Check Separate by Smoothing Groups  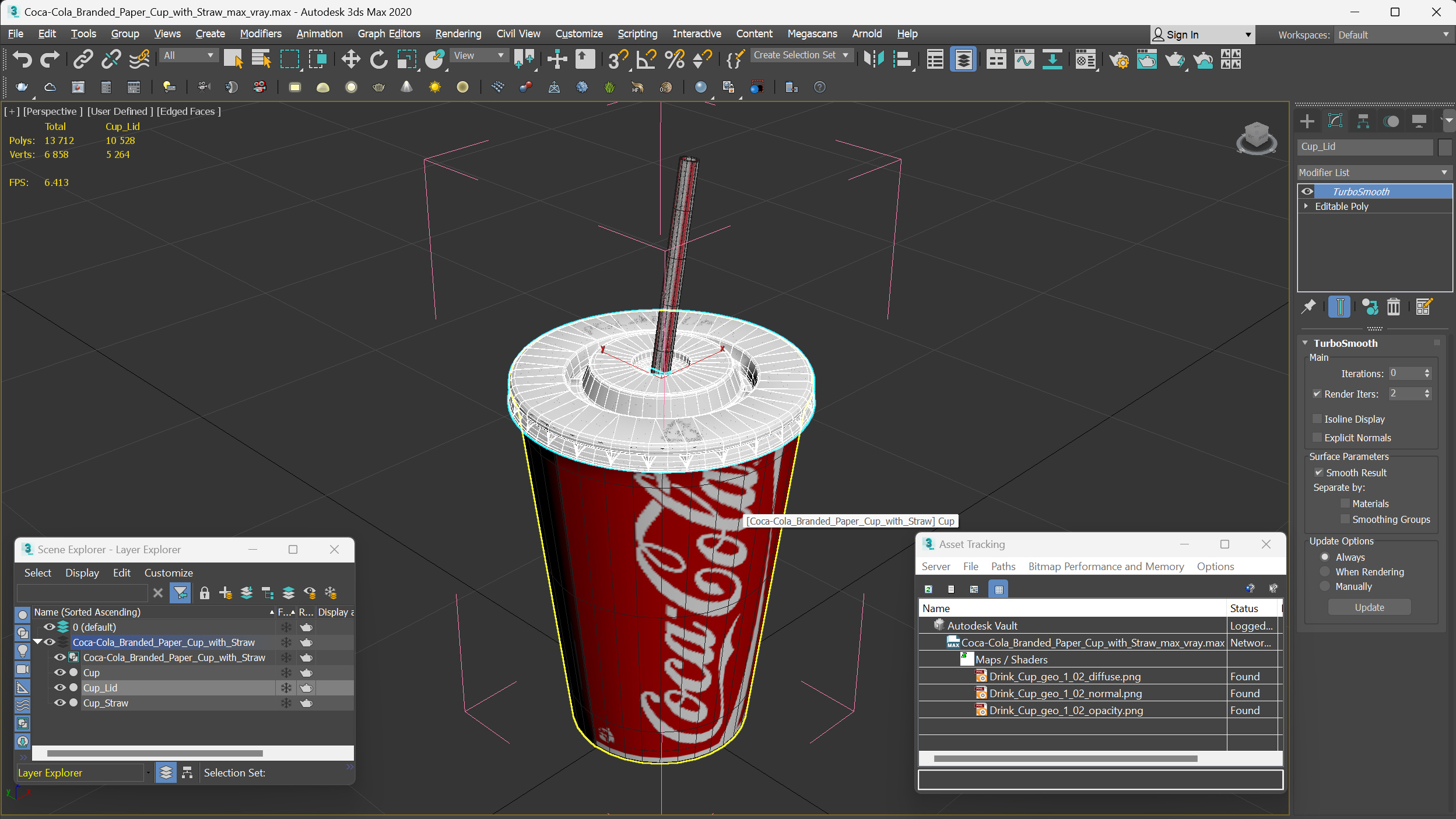(x=1345, y=519)
